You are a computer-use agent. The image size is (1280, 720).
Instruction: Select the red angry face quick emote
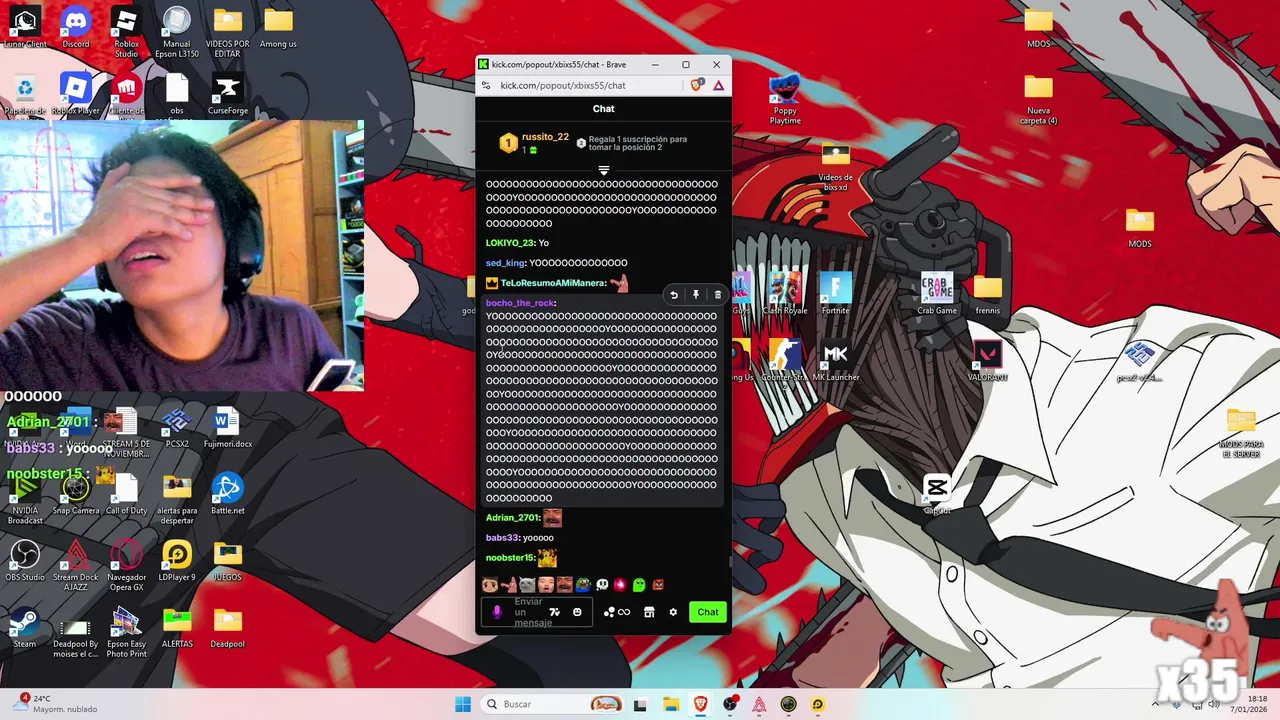pyautogui.click(x=658, y=585)
